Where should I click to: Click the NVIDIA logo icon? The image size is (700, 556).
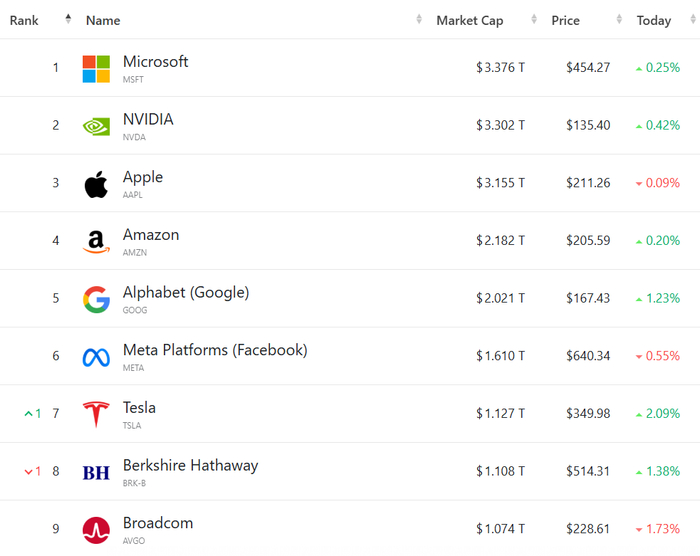click(x=96, y=126)
